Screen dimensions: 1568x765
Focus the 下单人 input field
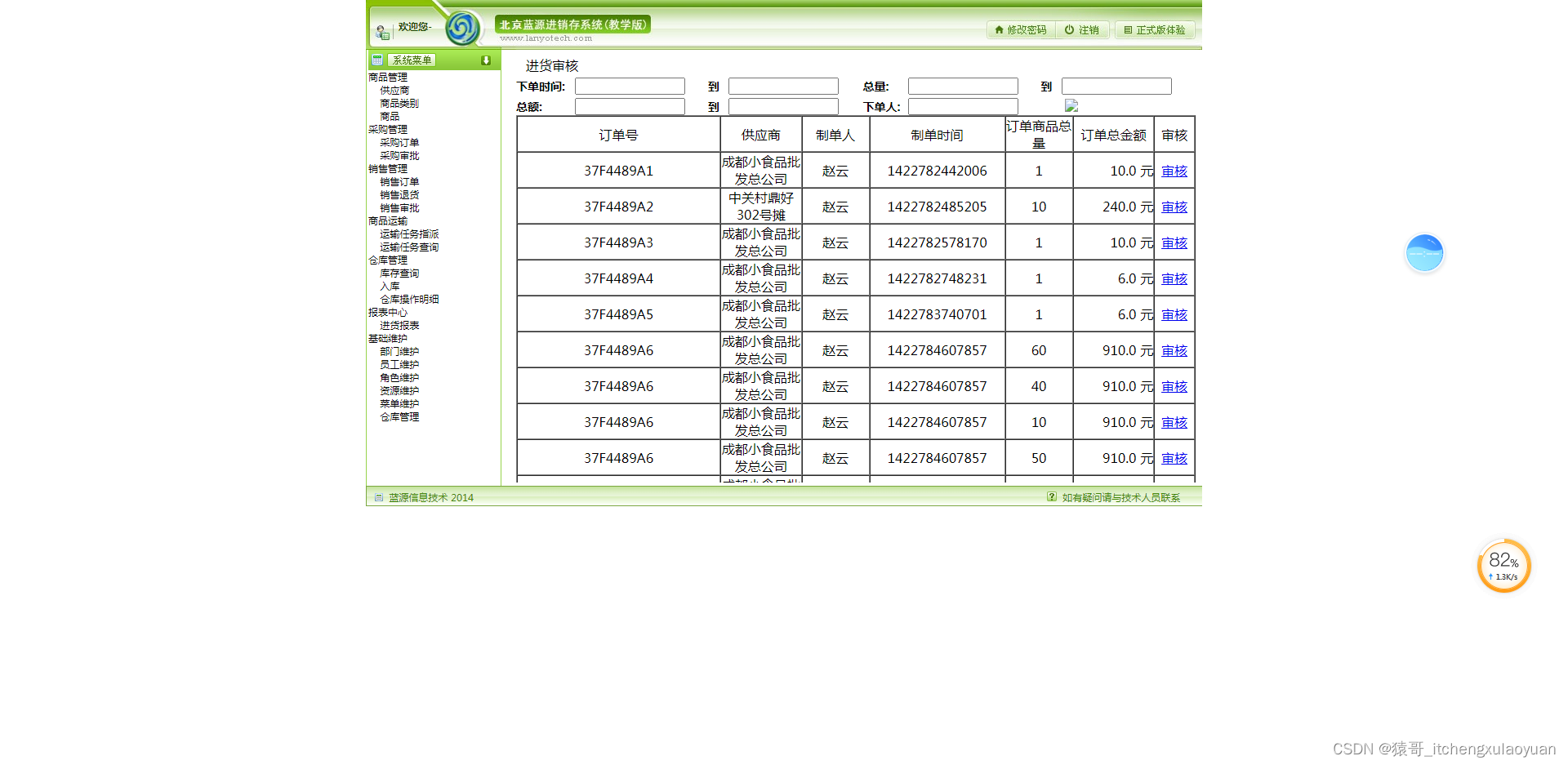point(963,107)
